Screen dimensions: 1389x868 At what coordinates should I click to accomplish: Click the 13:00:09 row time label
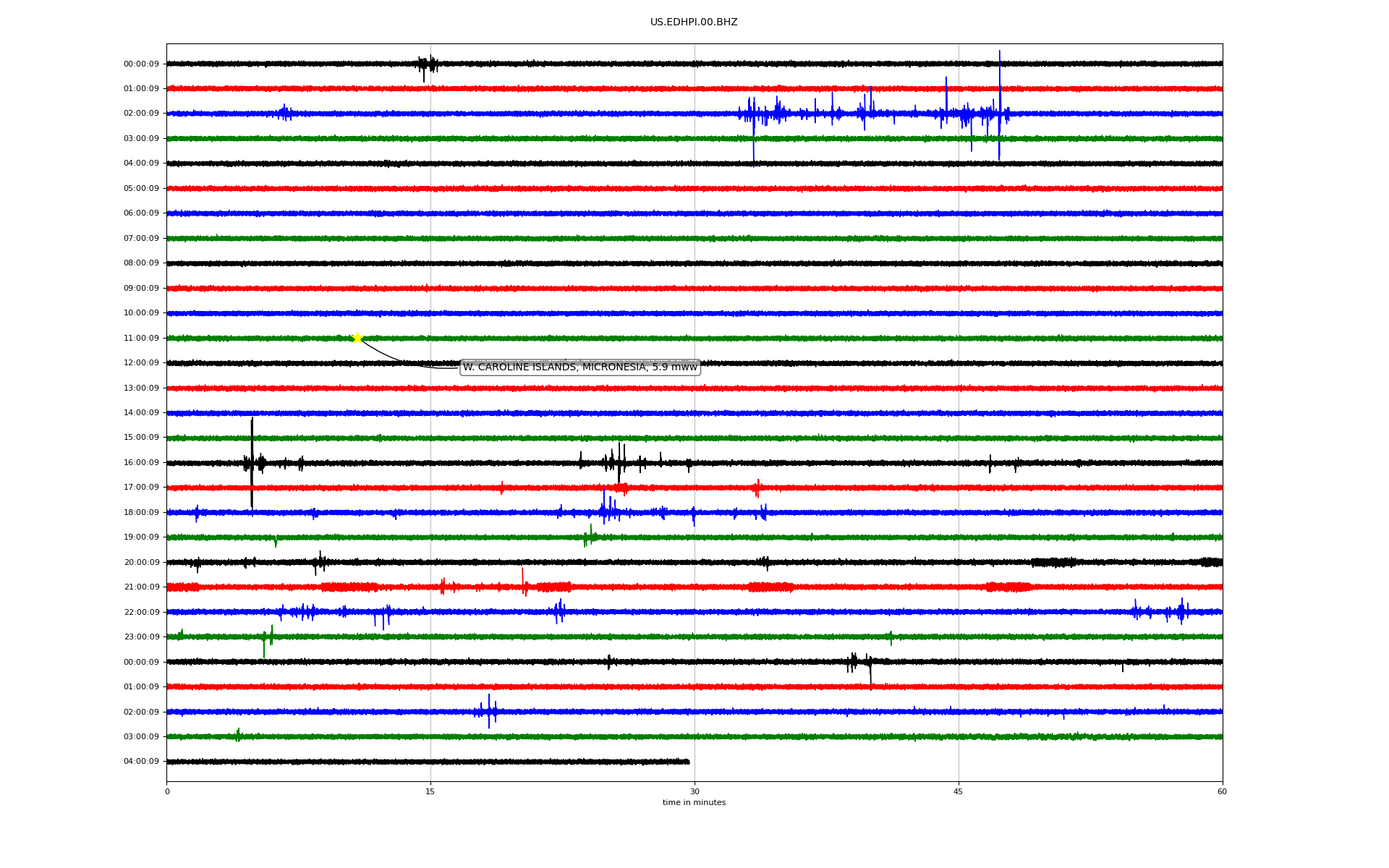coord(141,388)
